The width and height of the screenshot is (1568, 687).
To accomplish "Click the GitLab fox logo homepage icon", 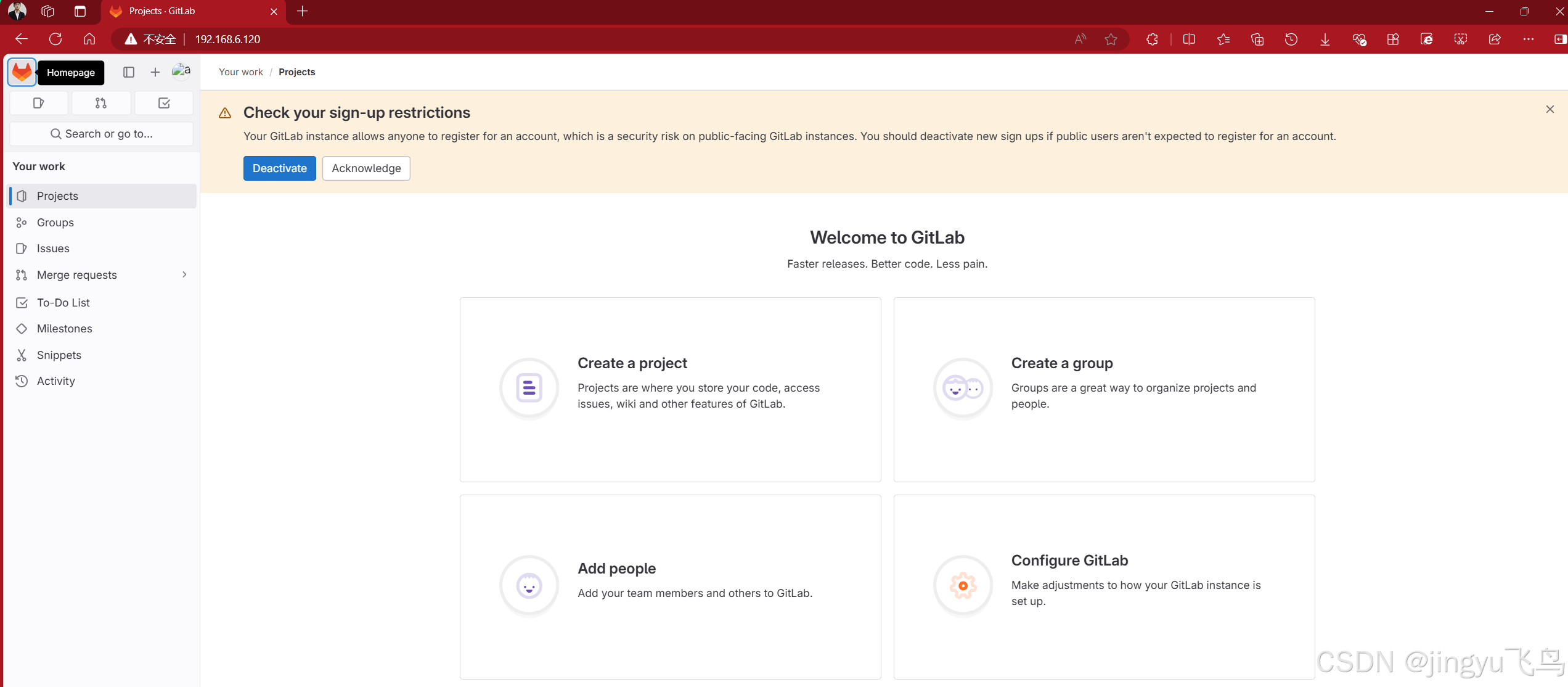I will click(x=22, y=72).
